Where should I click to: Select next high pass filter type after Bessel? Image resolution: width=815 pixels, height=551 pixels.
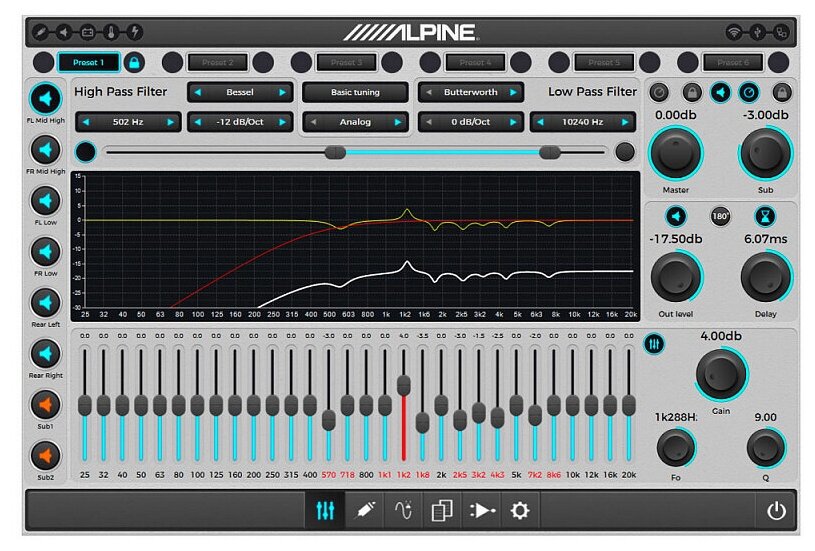(282, 93)
